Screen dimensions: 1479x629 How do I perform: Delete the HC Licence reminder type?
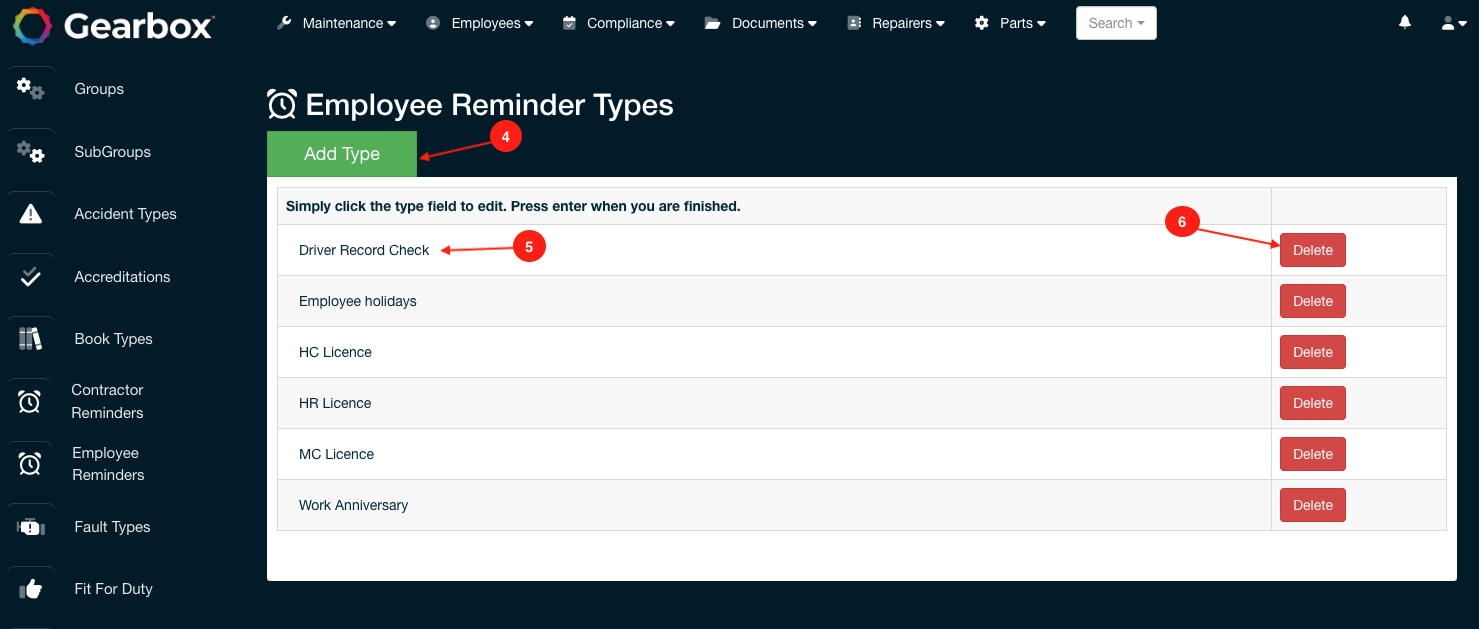tap(1312, 352)
